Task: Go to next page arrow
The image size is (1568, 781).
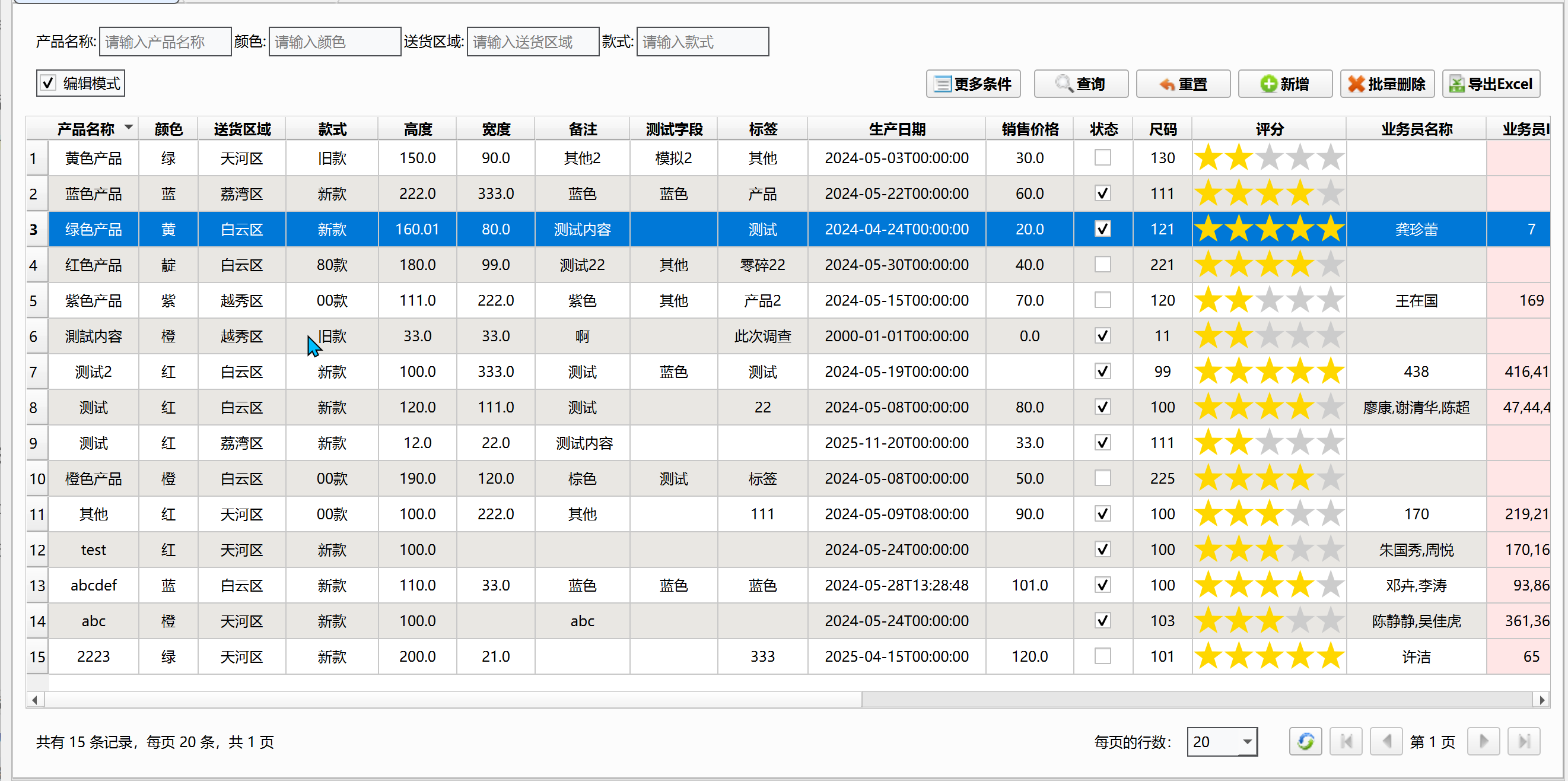Action: pyautogui.click(x=1483, y=741)
